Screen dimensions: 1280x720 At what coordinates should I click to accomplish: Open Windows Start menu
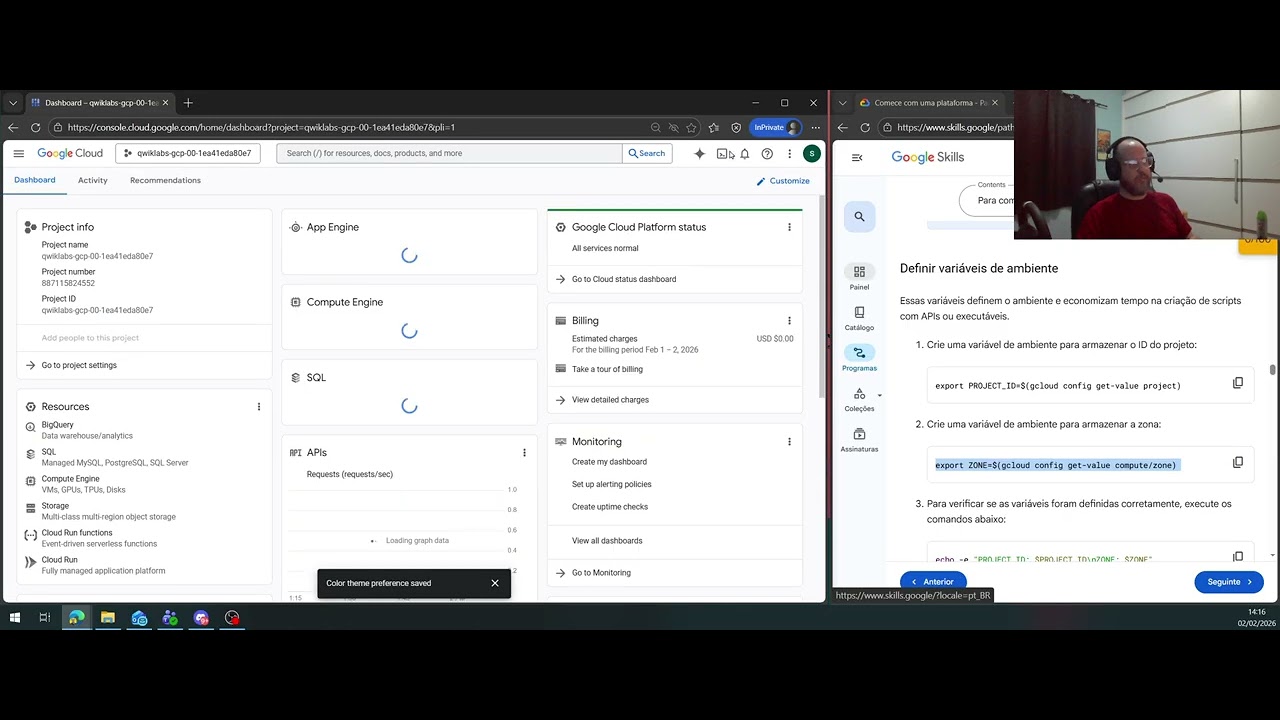pyautogui.click(x=14, y=618)
